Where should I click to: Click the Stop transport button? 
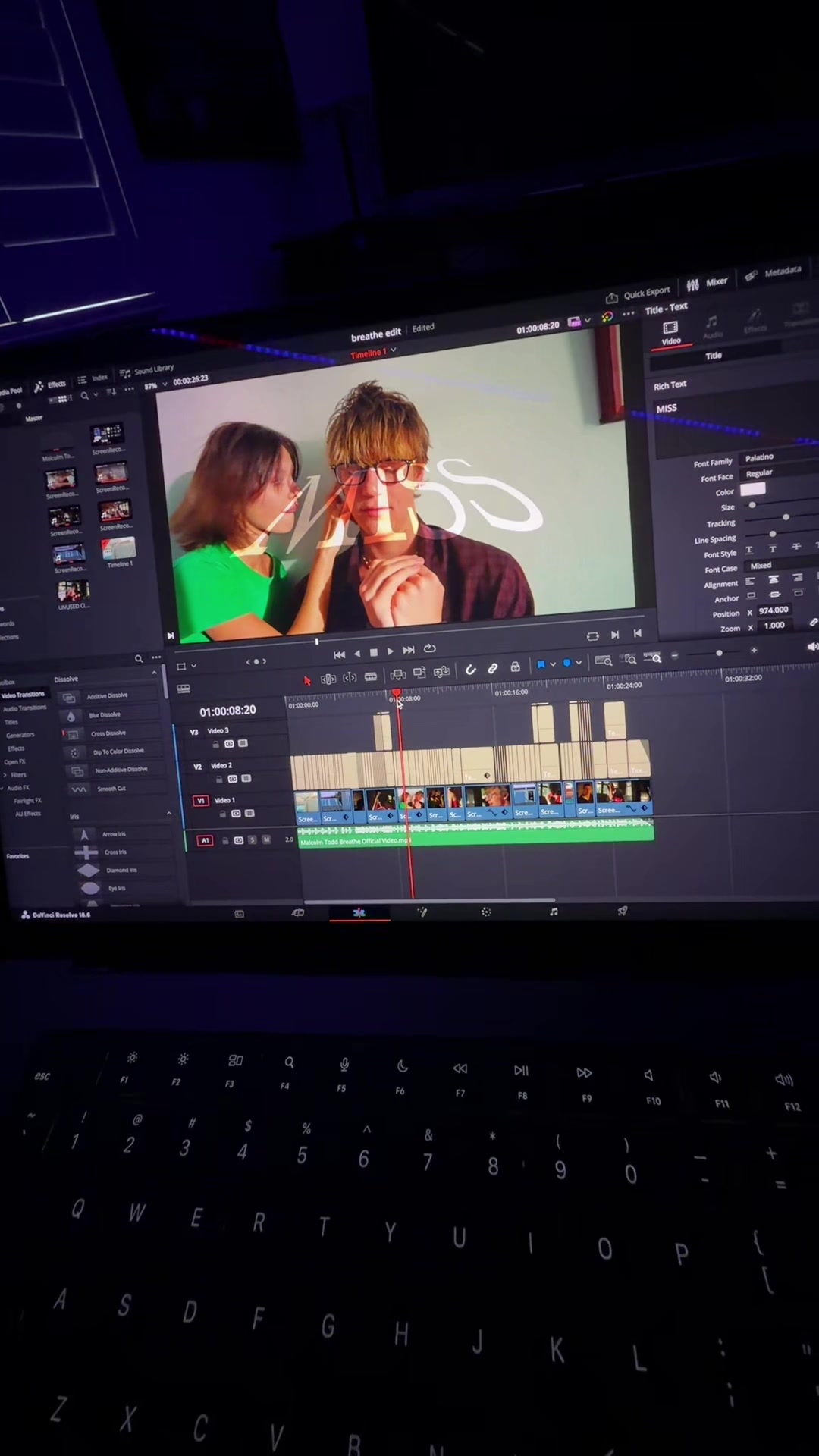[373, 652]
